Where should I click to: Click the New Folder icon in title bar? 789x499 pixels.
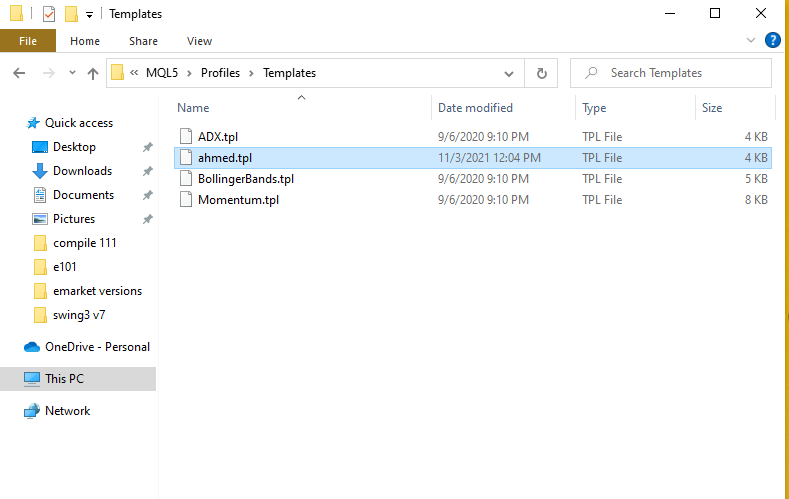click(71, 14)
